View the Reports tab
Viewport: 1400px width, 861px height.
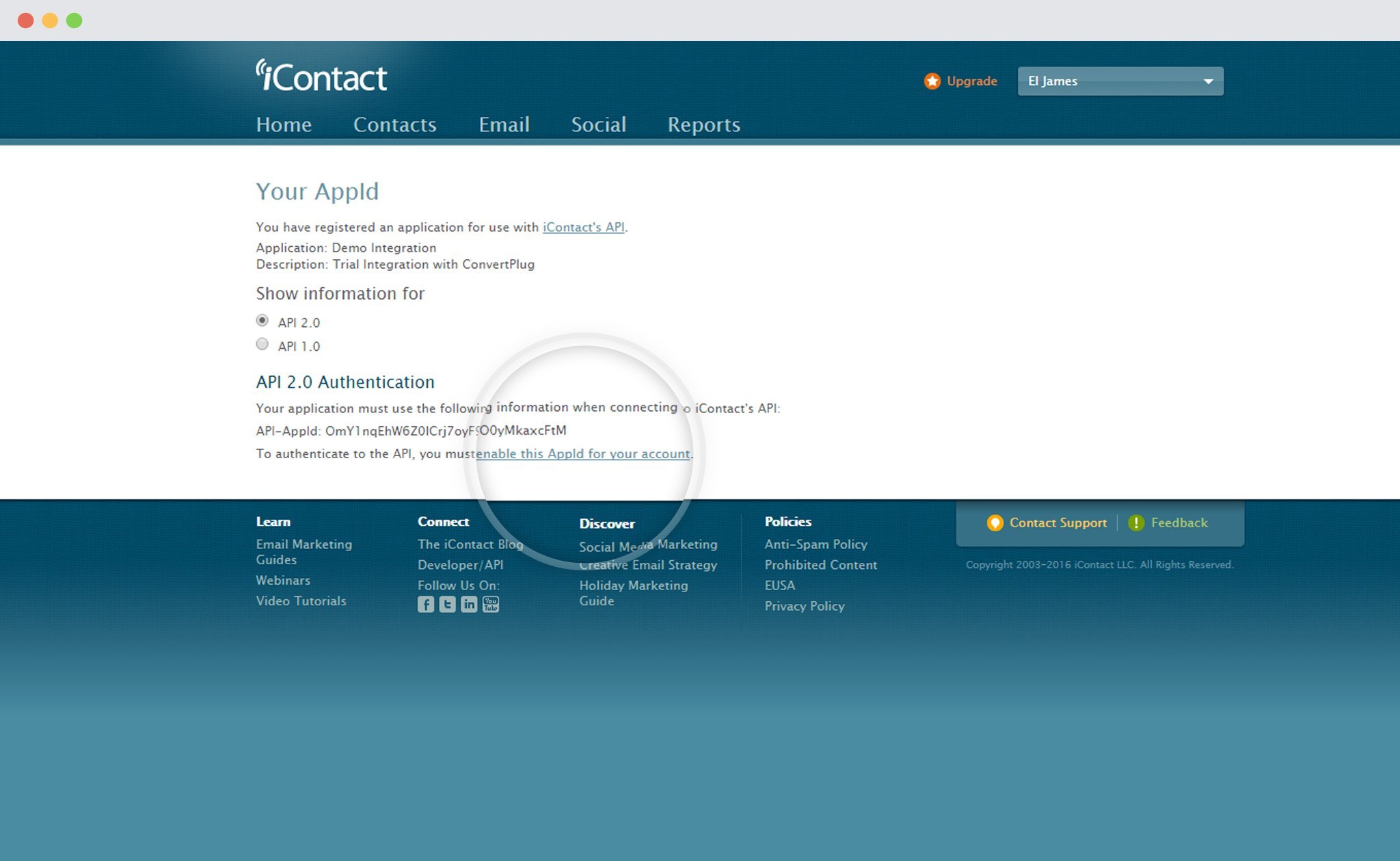(x=703, y=124)
